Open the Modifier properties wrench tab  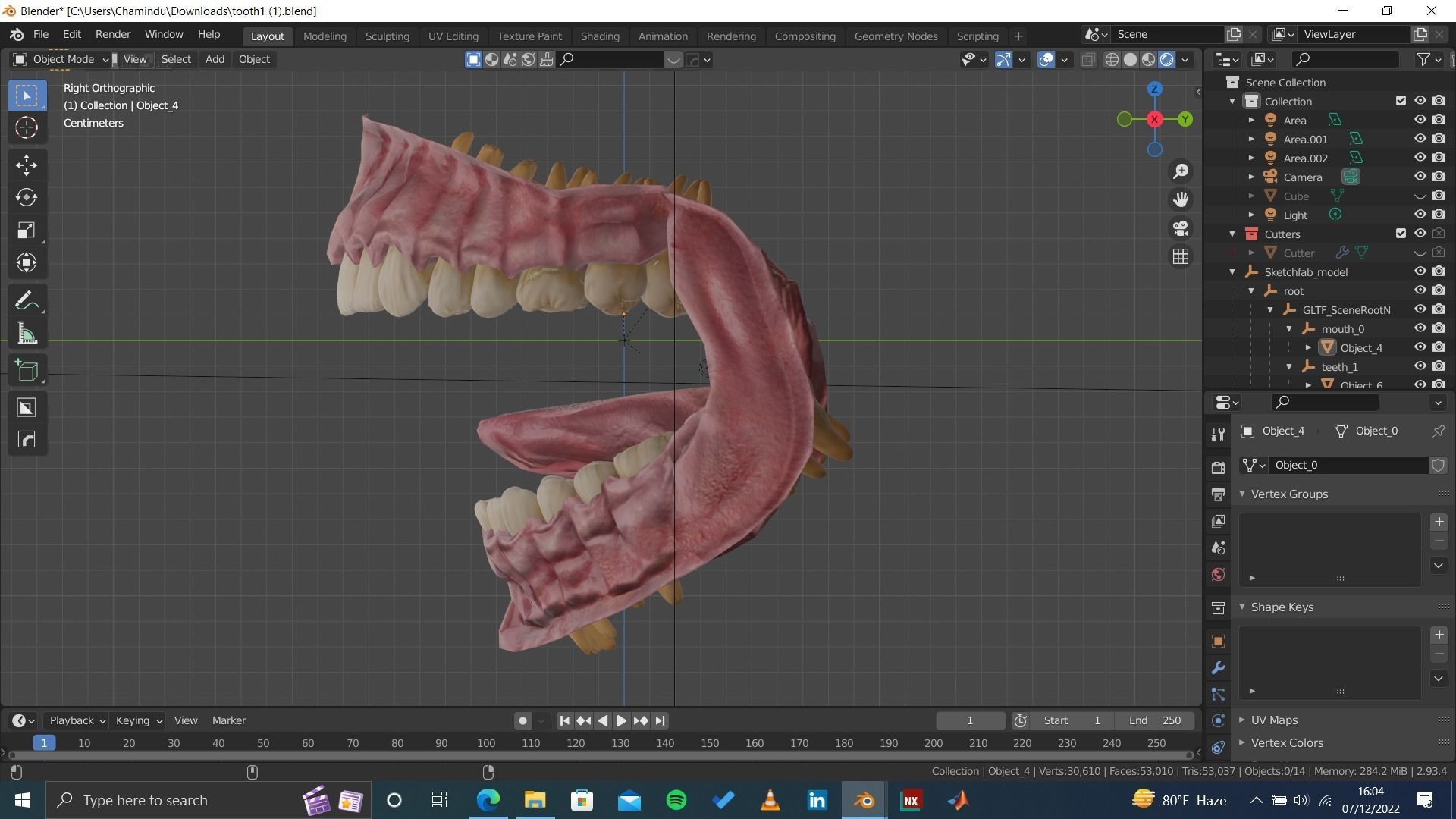coord(1218,668)
